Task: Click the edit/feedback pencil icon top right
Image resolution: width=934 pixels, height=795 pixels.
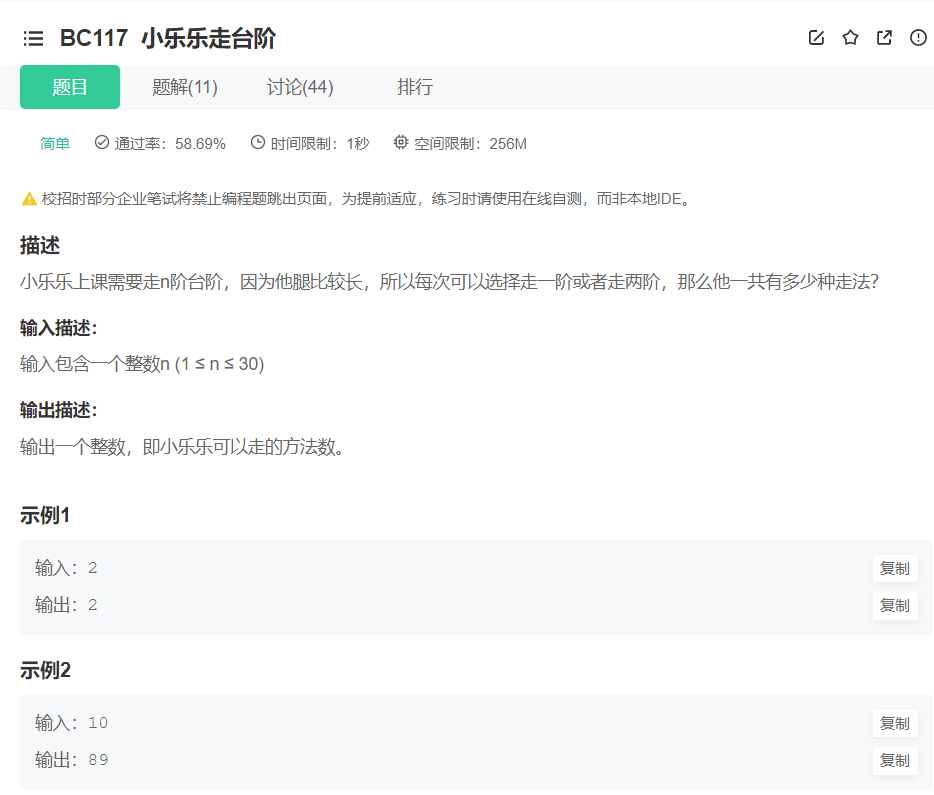Action: (x=815, y=37)
